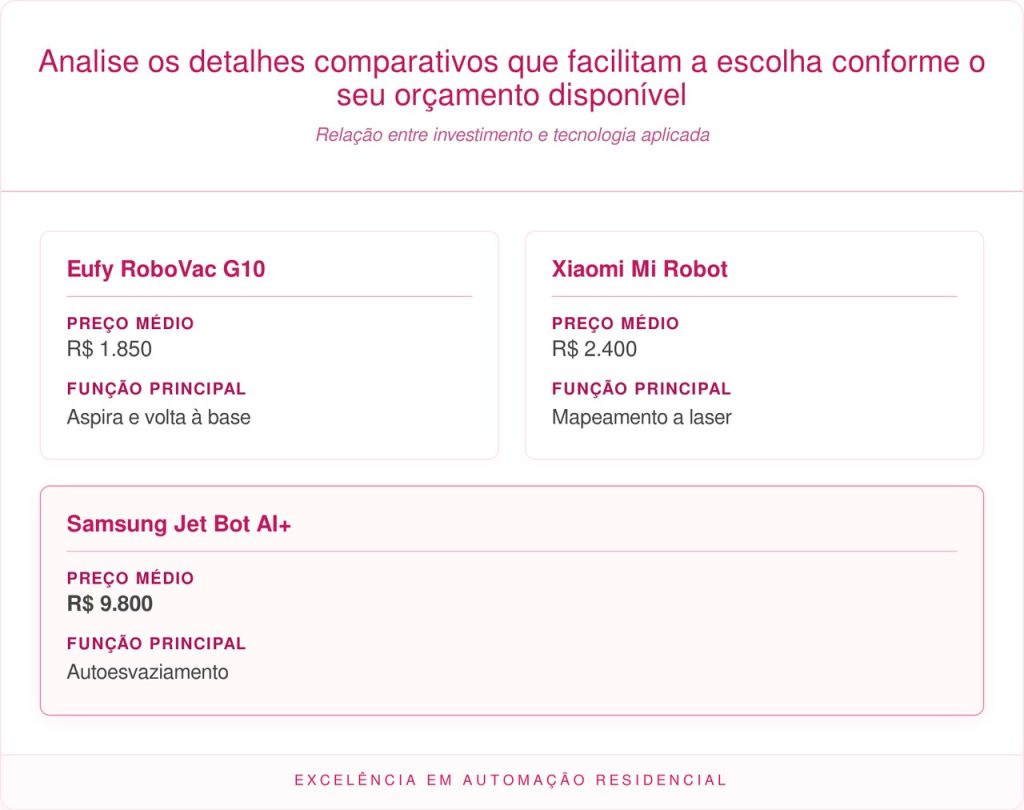Click the divider line under Eufy title
The image size is (1024, 810).
pyautogui.click(x=269, y=296)
